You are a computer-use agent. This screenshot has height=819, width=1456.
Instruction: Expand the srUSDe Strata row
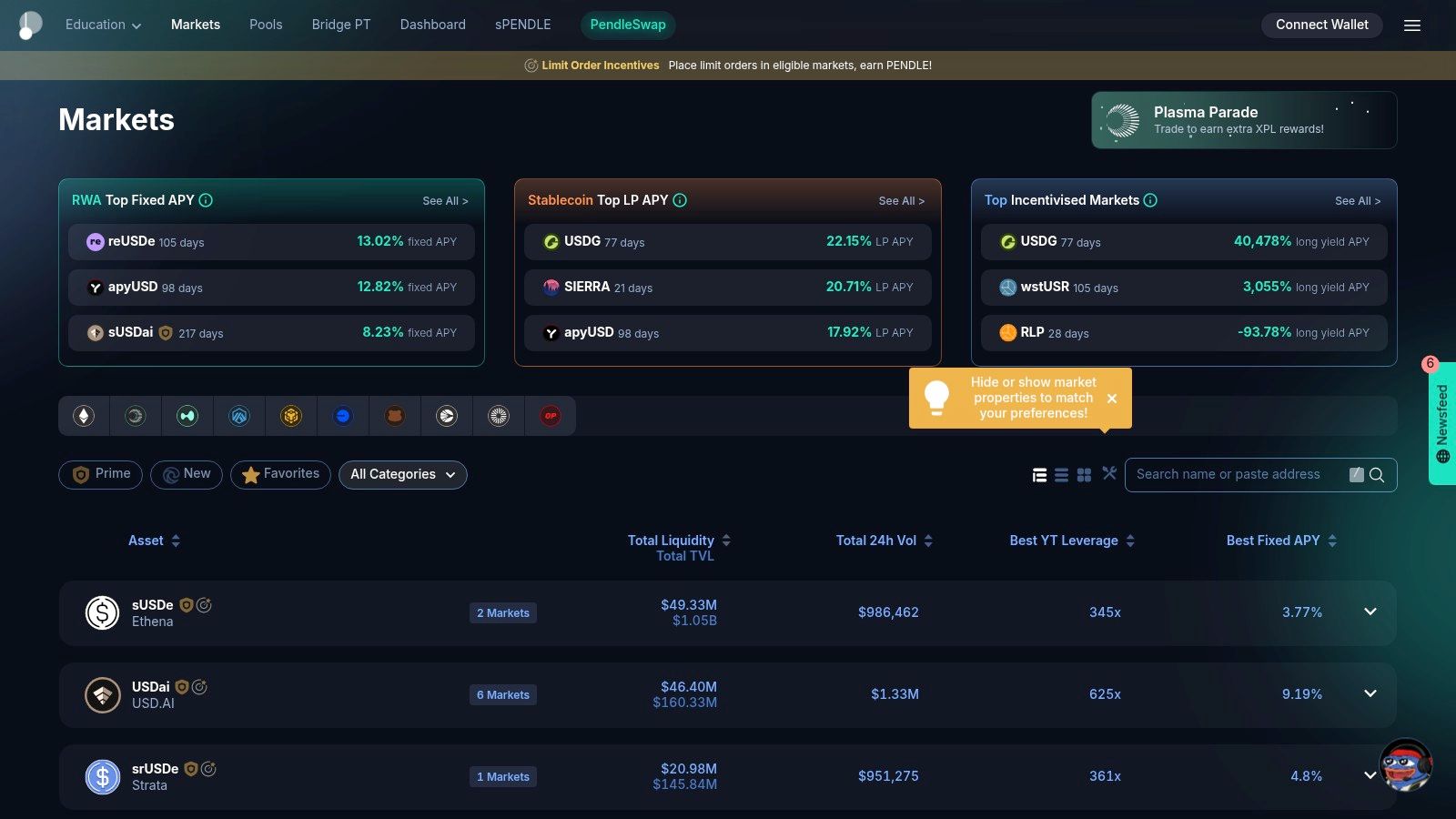pos(1370,775)
